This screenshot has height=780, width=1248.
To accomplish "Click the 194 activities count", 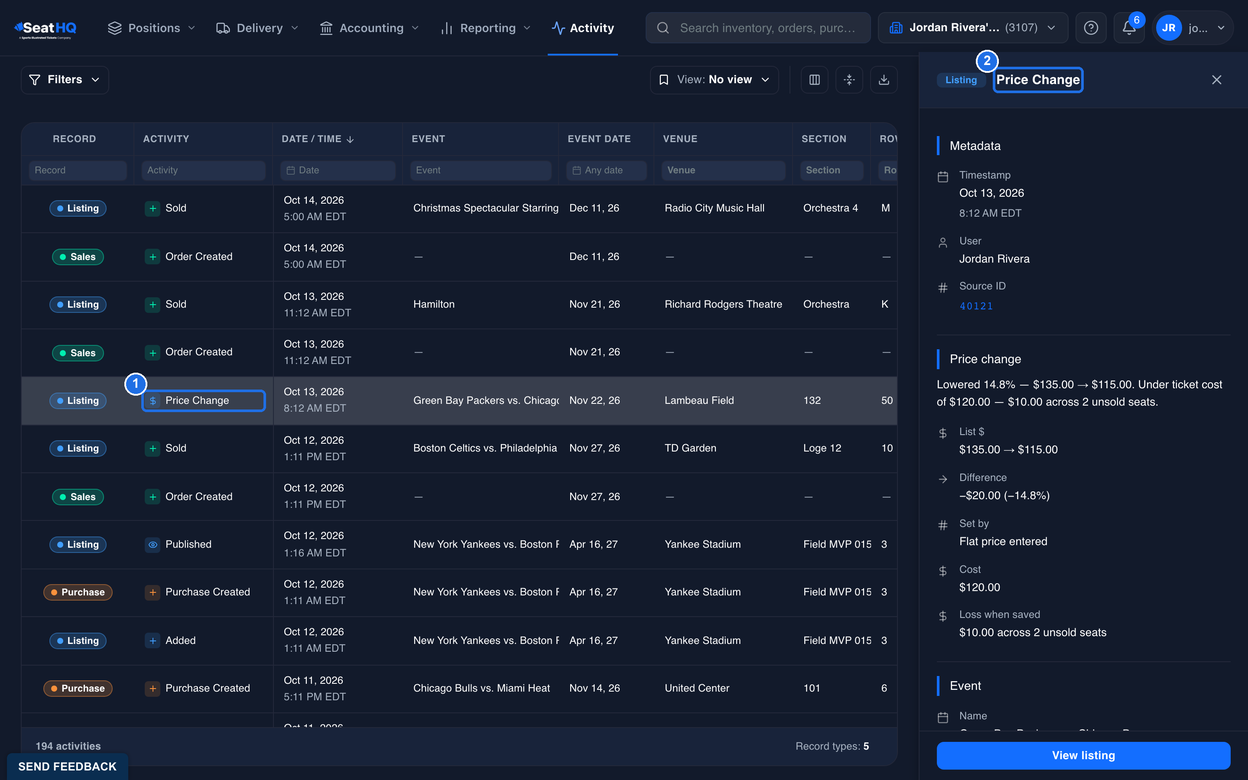I will [x=68, y=746].
